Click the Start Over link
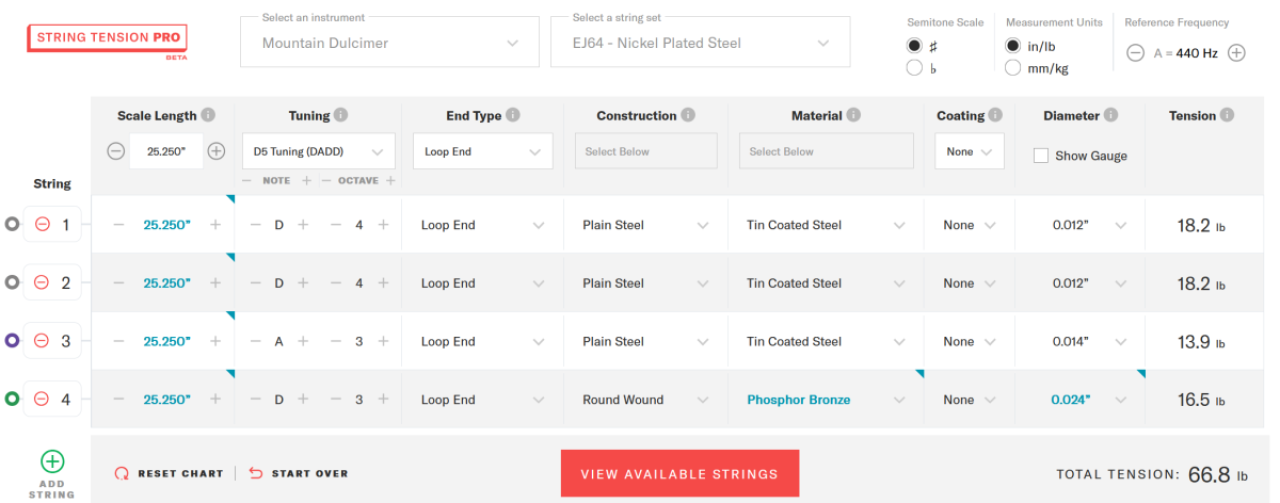Image resolution: width=1280 pixels, height=503 pixels. [x=298, y=474]
